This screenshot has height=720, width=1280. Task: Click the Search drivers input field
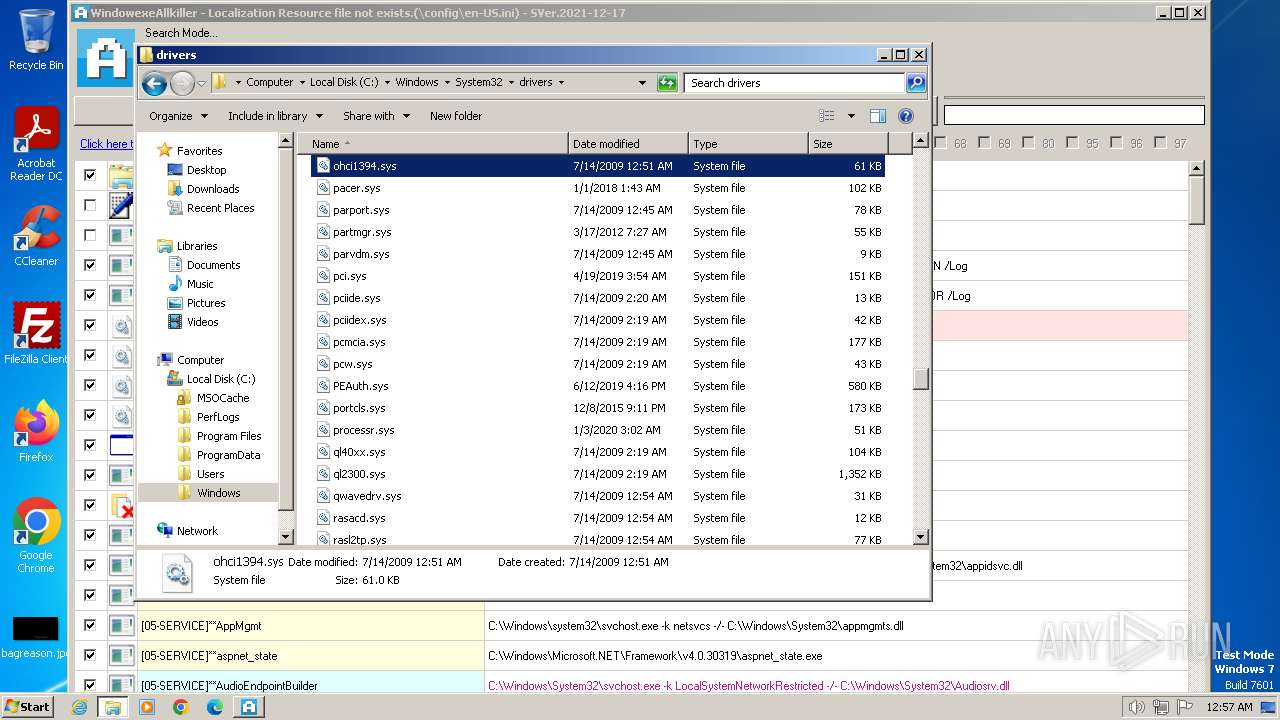pyautogui.click(x=795, y=83)
